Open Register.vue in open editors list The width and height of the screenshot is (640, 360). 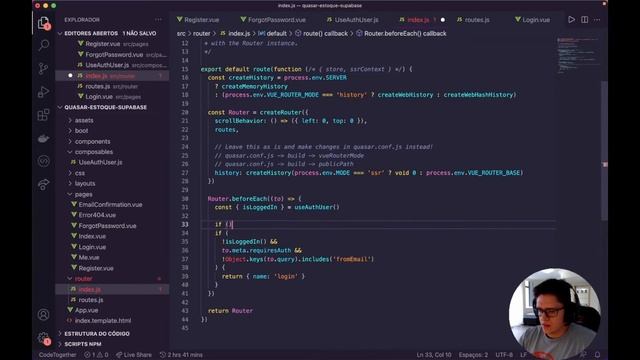tap(102, 44)
